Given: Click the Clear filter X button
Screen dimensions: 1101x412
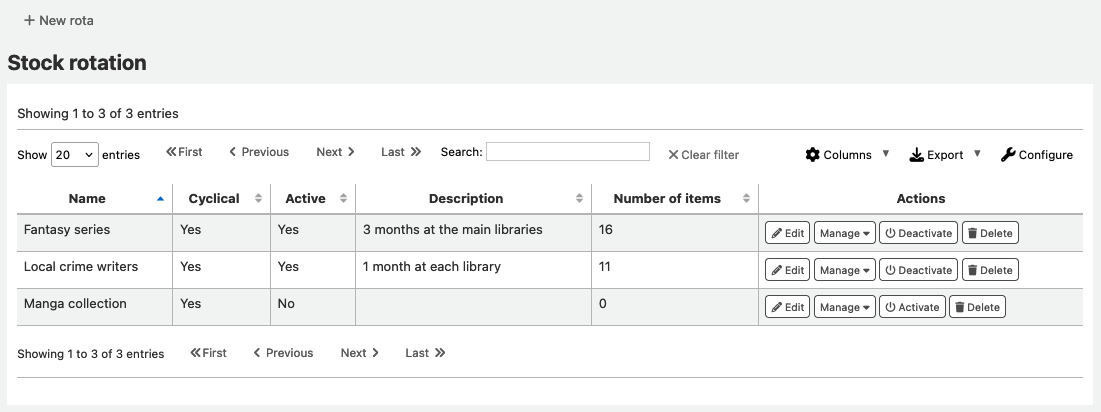Looking at the screenshot, I should coord(704,155).
